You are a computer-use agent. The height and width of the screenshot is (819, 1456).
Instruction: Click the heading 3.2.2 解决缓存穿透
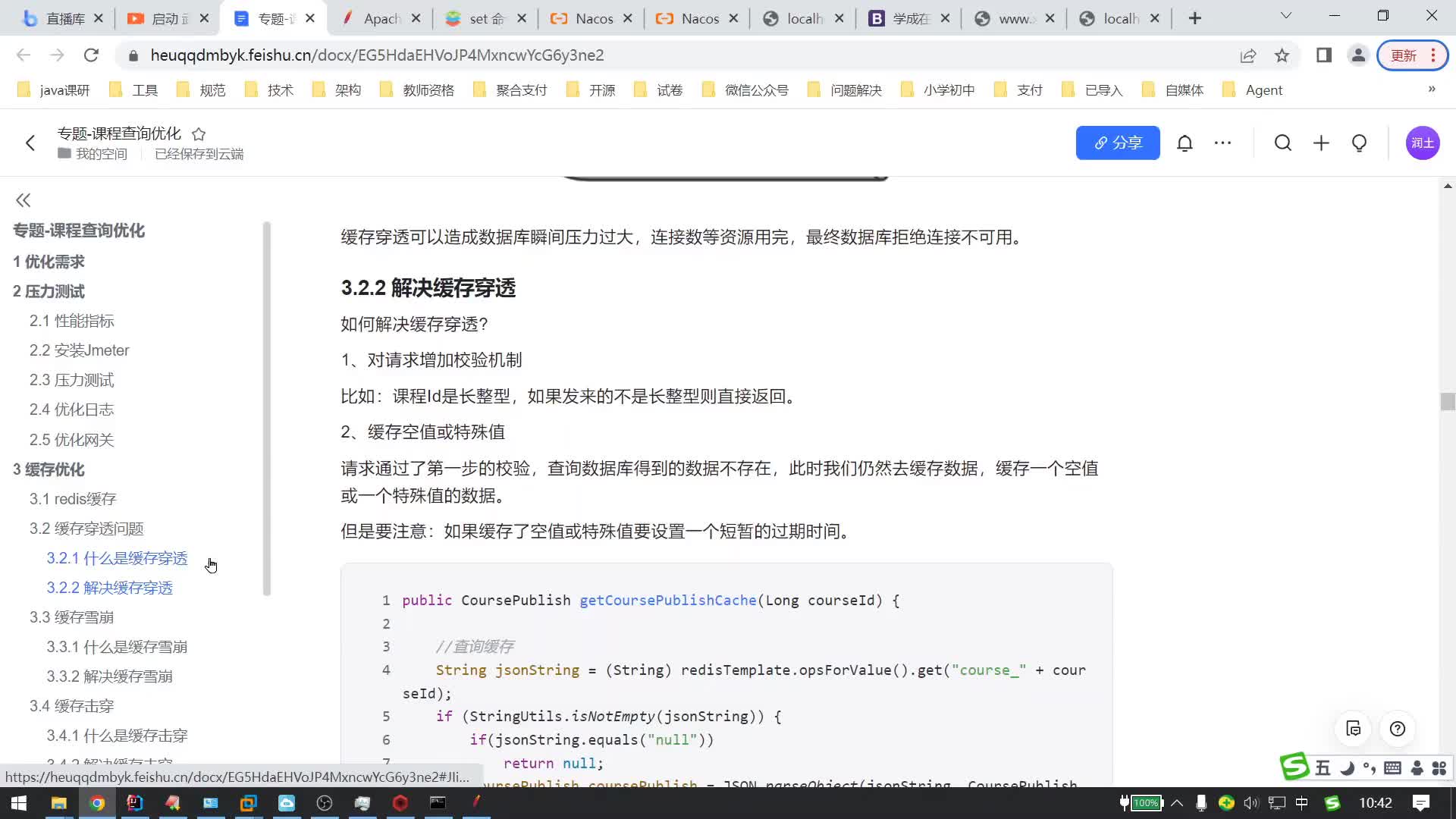[x=428, y=288]
